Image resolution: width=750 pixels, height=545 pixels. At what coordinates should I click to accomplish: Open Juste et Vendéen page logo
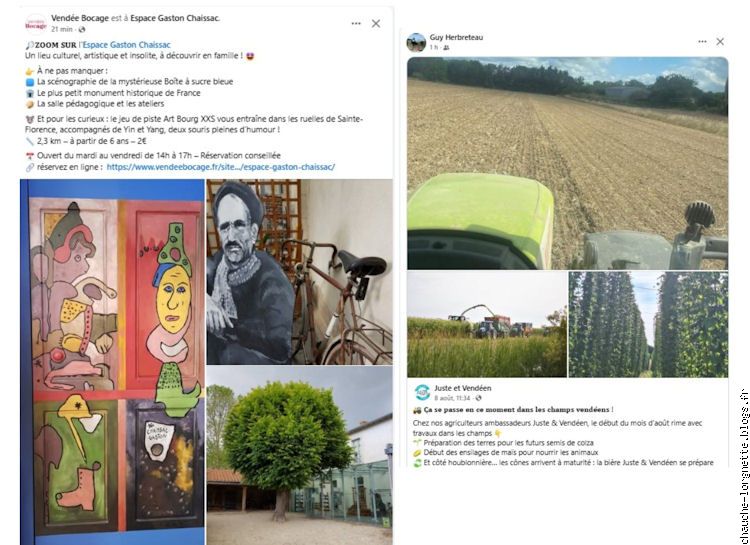pos(422,392)
